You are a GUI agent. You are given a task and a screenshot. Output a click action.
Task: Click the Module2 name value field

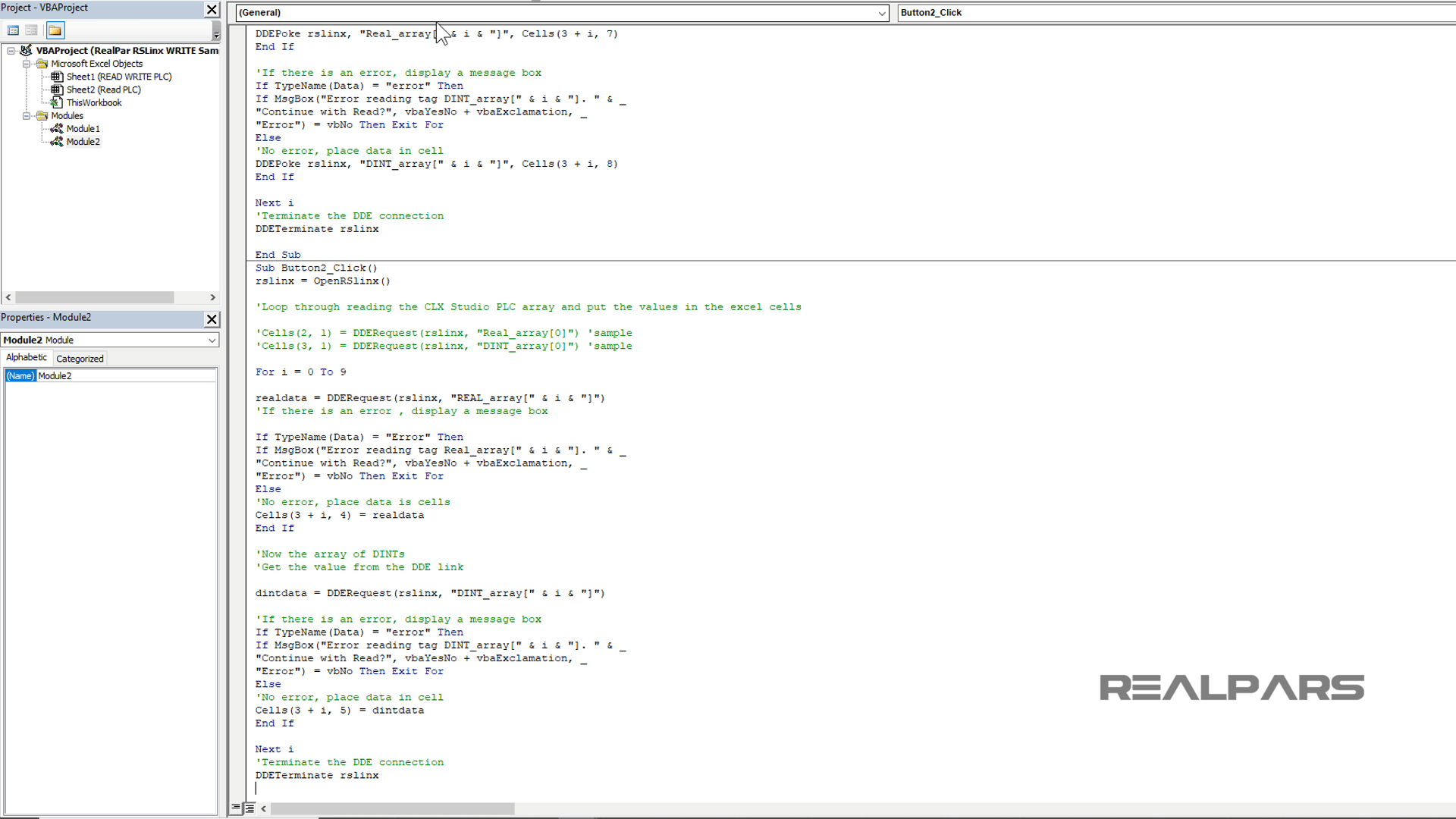tap(126, 376)
